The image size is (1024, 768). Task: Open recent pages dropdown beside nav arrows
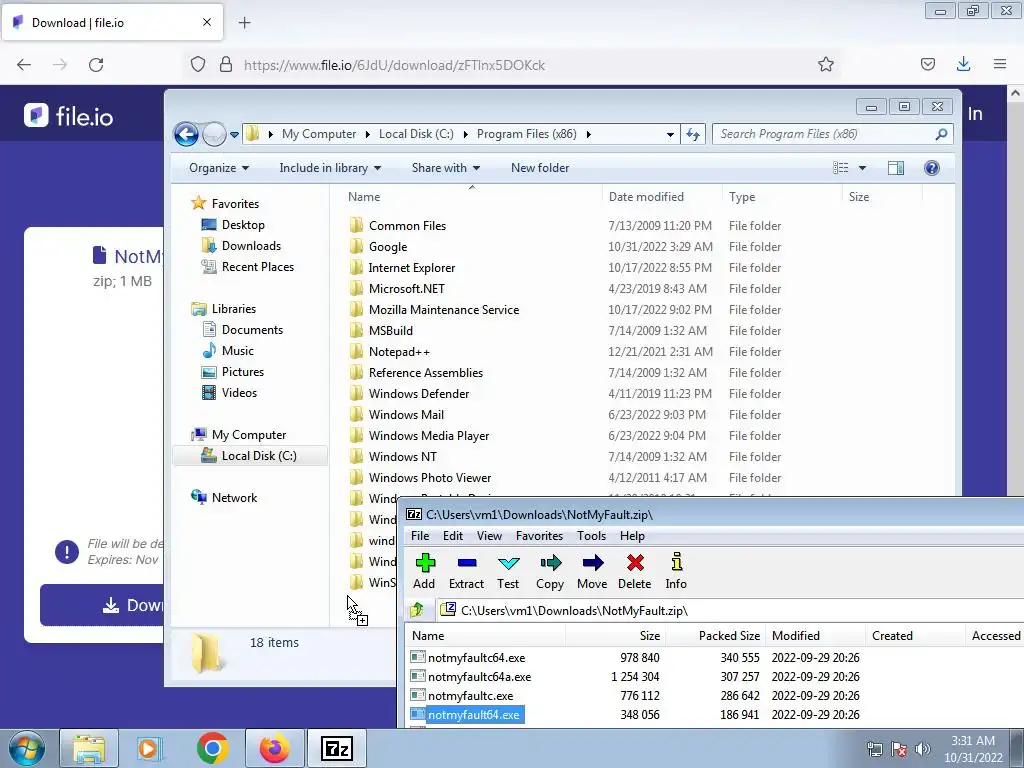click(234, 135)
